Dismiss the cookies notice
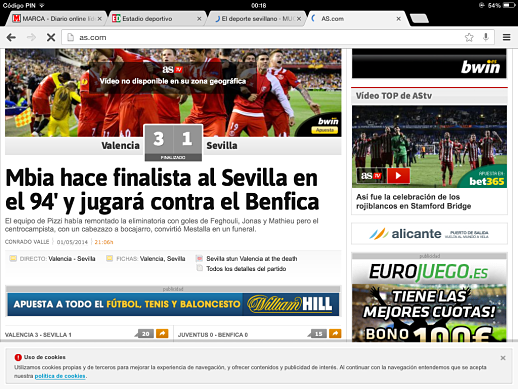The width and height of the screenshot is (518, 389). click(503, 358)
